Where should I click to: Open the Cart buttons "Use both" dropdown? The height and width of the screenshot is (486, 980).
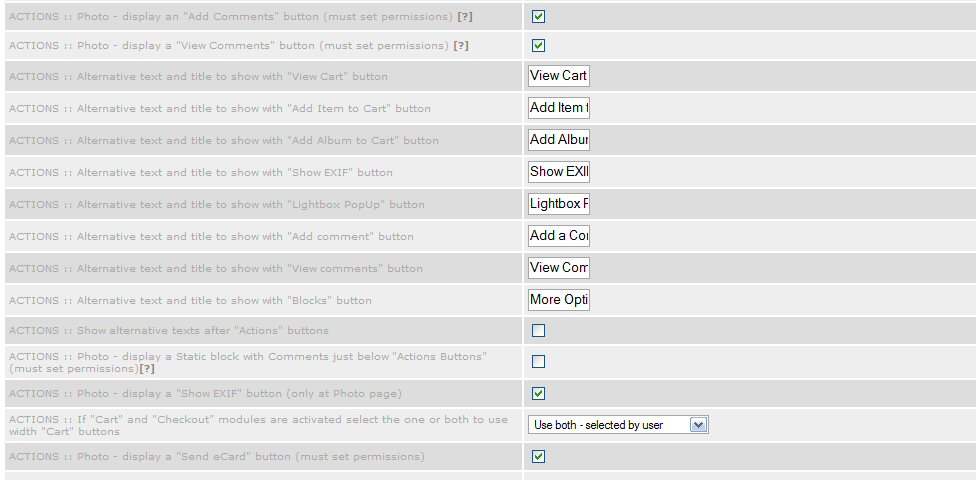pos(618,425)
